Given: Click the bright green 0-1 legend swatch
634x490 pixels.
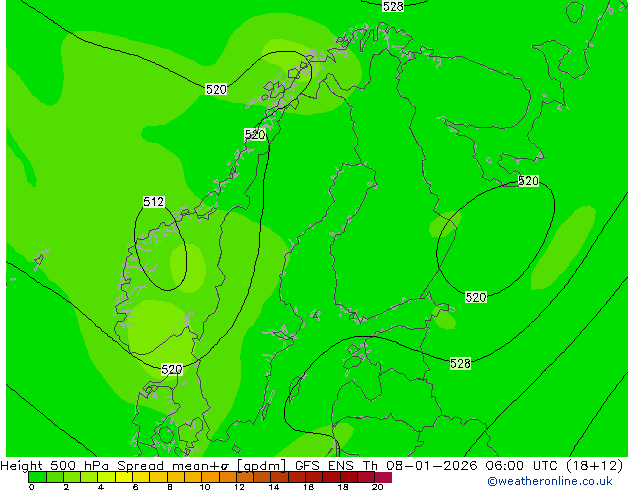Looking at the screenshot, I should pos(37,477).
